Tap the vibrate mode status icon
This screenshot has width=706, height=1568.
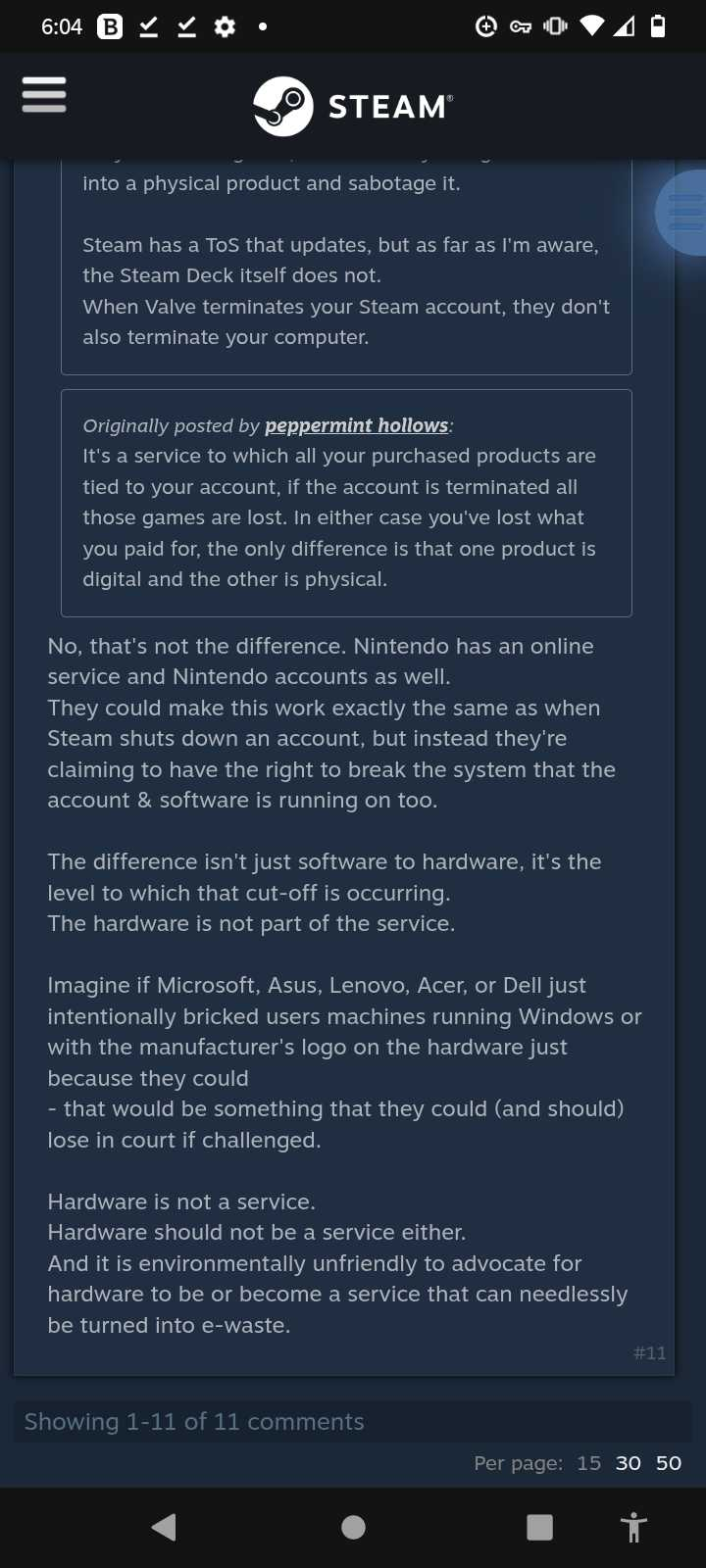click(x=555, y=26)
